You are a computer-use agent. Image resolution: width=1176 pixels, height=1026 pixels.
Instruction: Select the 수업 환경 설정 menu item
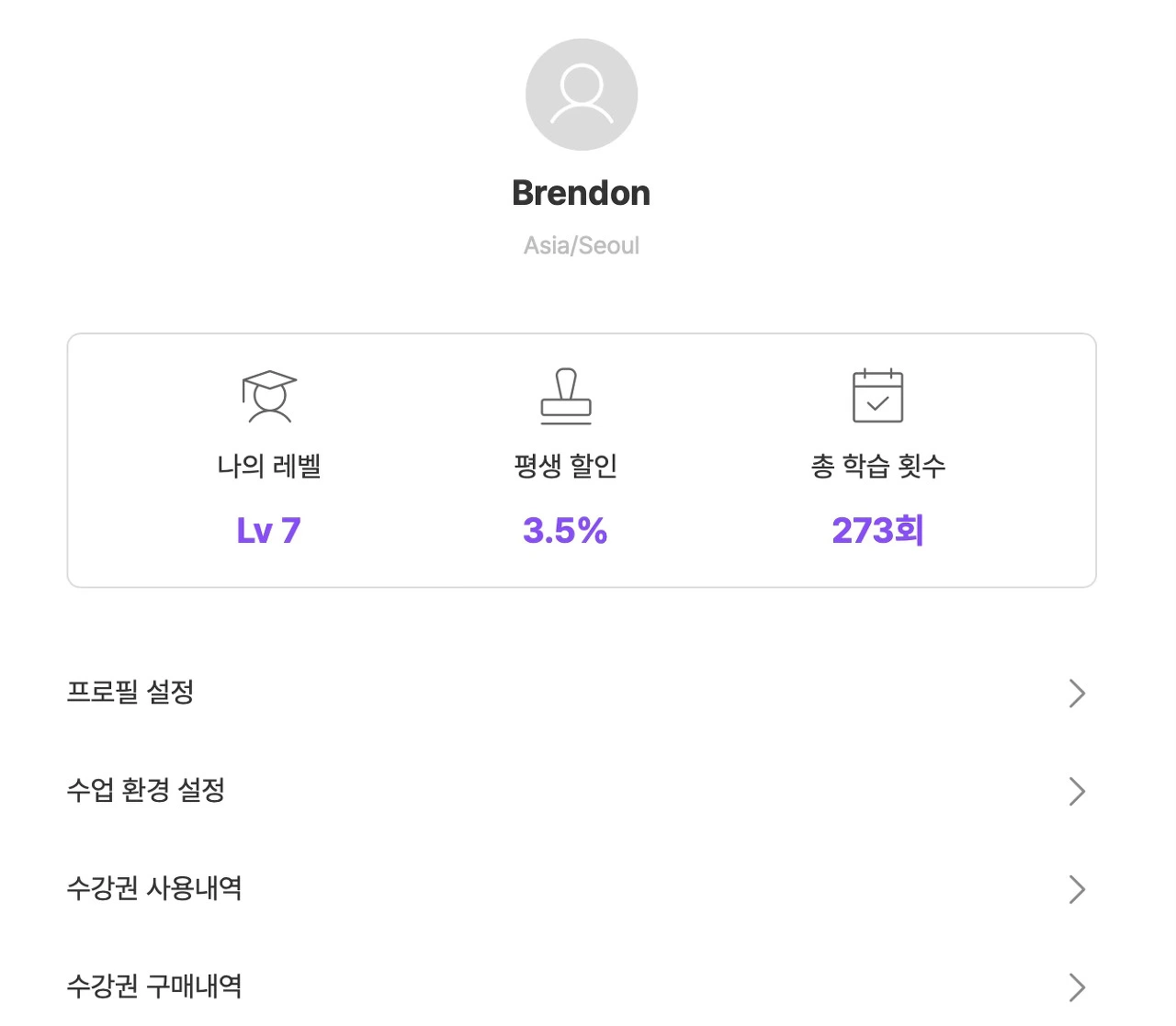(582, 791)
